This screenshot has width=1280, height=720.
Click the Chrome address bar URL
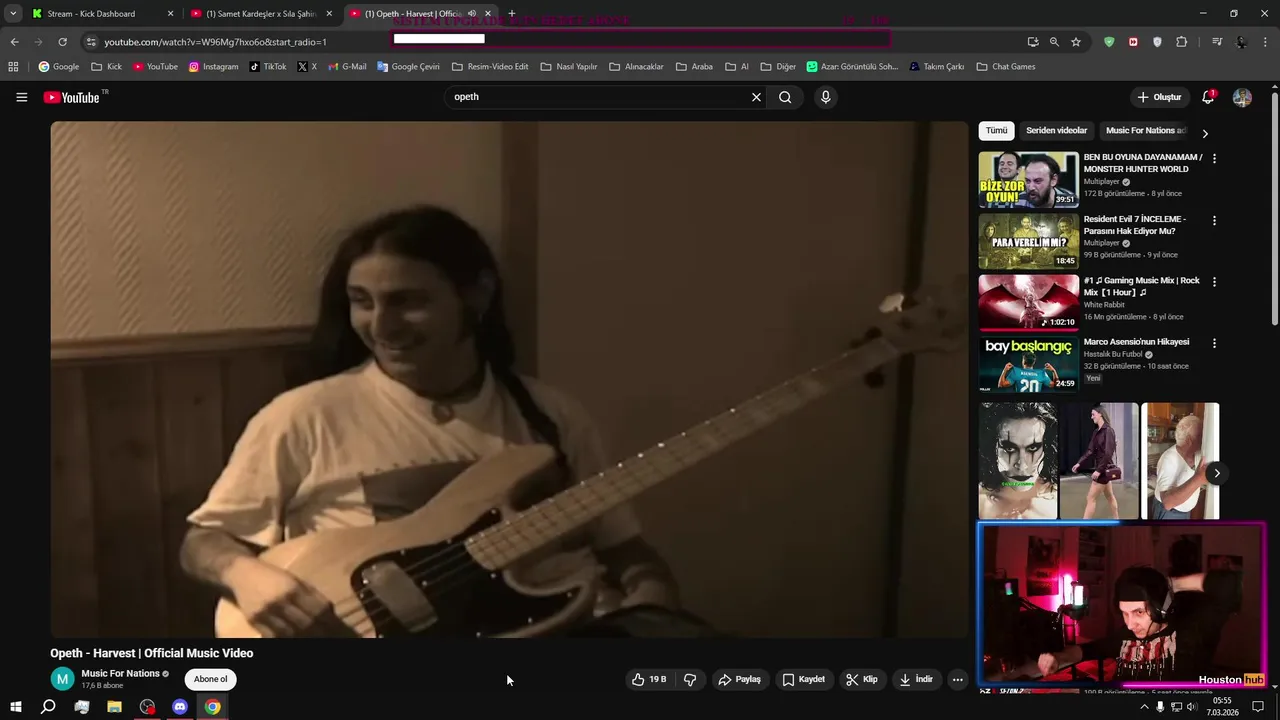click(215, 42)
